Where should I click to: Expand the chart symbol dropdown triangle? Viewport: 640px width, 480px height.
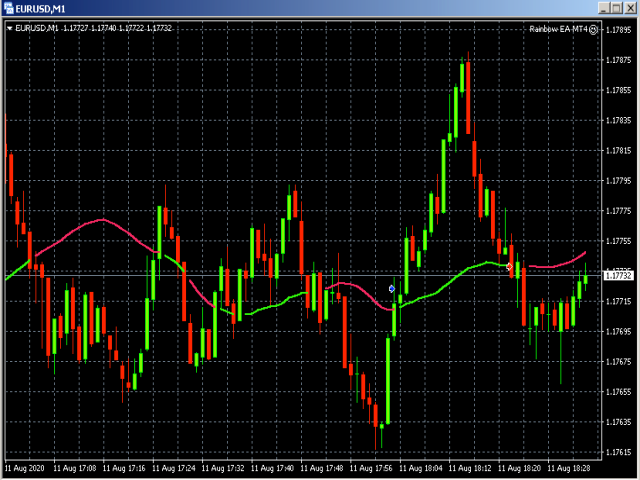pyautogui.click(x=9, y=29)
